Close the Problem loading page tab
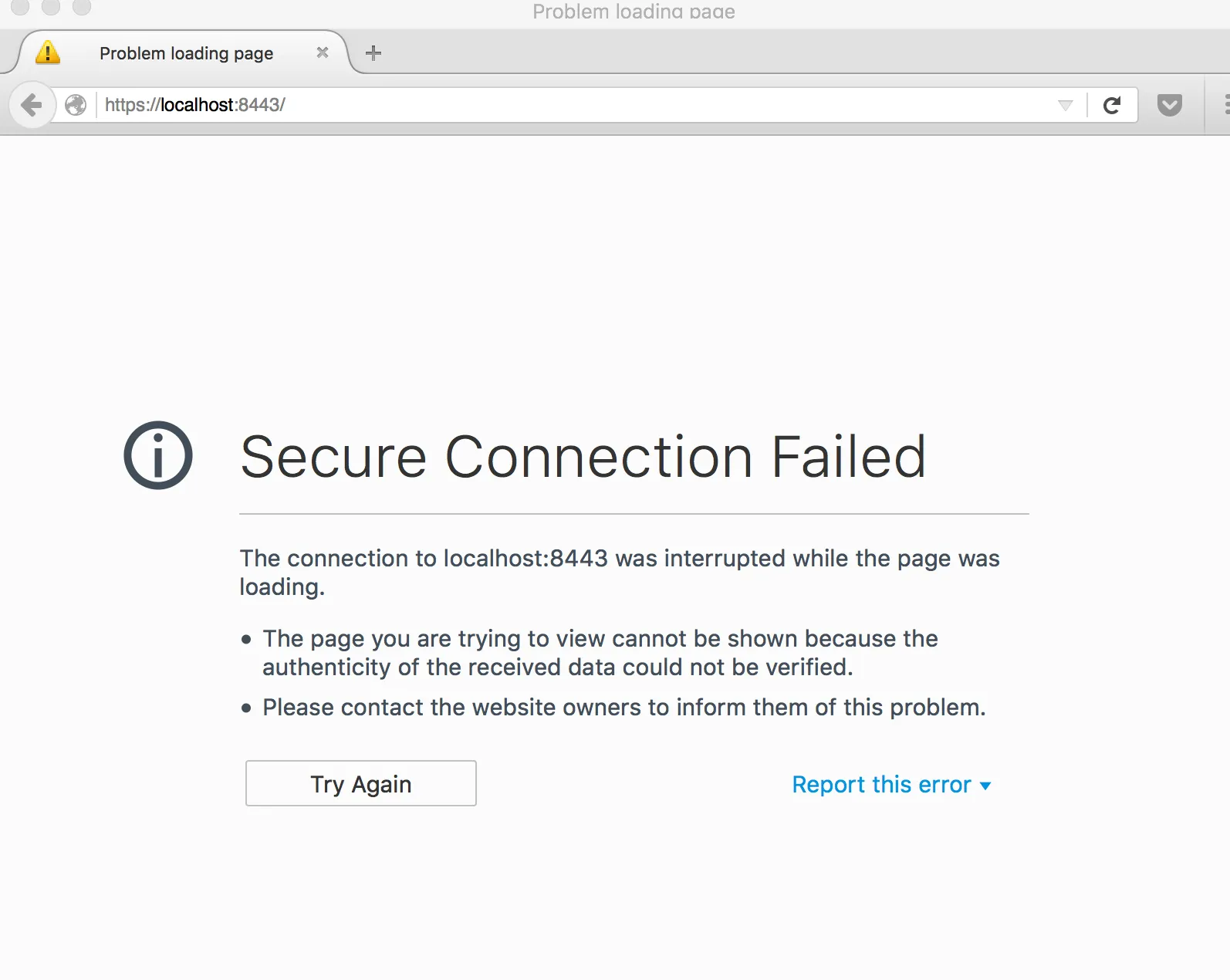Viewport: 1230px width, 980px height. click(323, 52)
